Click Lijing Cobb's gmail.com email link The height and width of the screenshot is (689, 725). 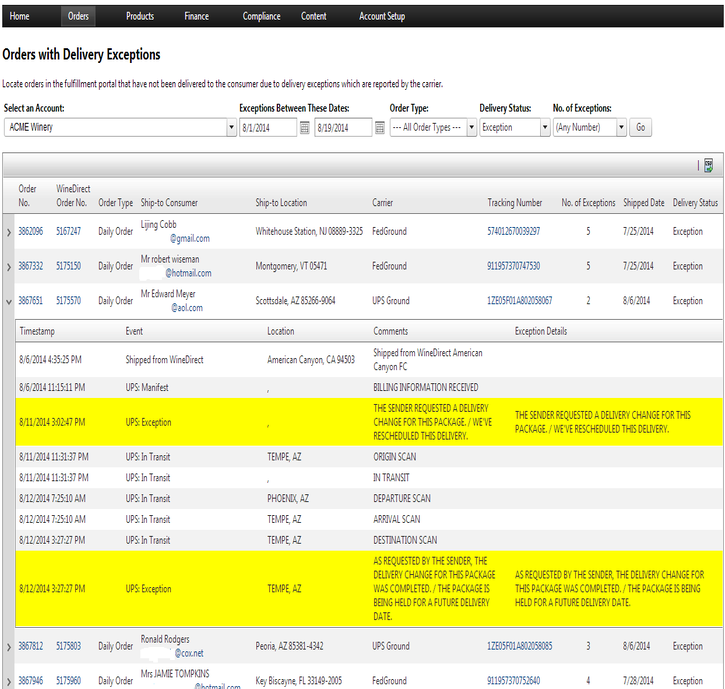pyautogui.click(x=190, y=239)
